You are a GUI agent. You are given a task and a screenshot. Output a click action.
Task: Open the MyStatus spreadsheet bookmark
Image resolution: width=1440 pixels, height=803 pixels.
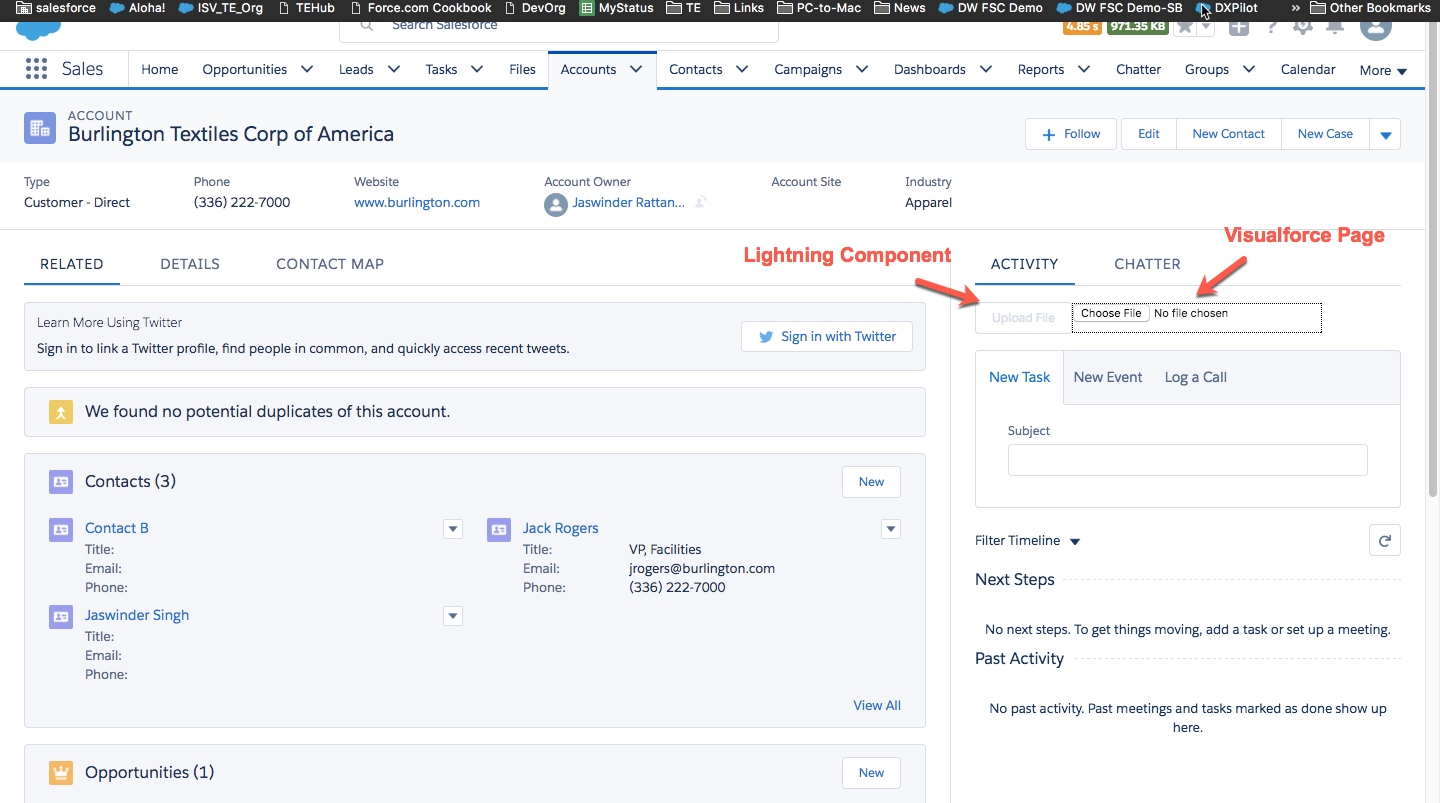(x=617, y=8)
